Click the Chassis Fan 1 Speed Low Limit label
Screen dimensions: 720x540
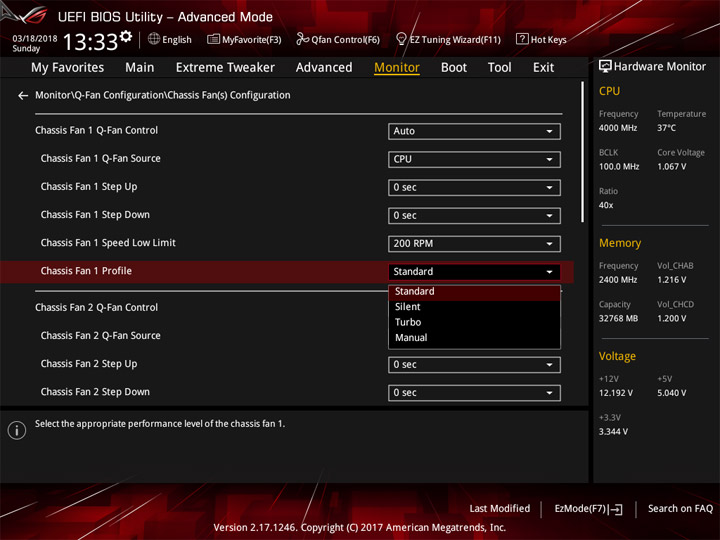click(108, 243)
